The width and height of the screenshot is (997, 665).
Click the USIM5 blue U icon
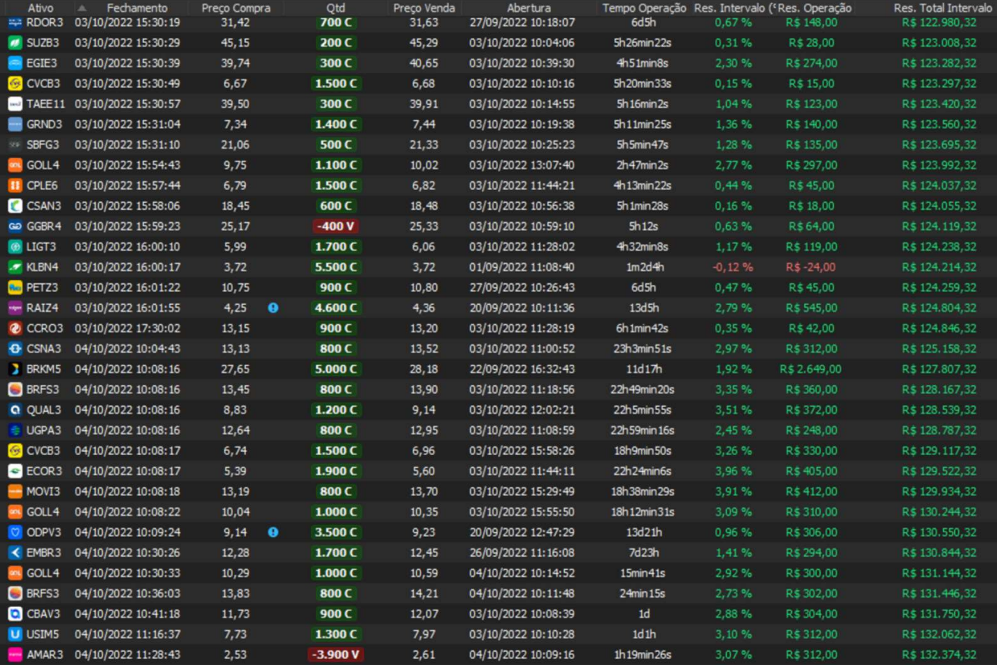click(15, 634)
